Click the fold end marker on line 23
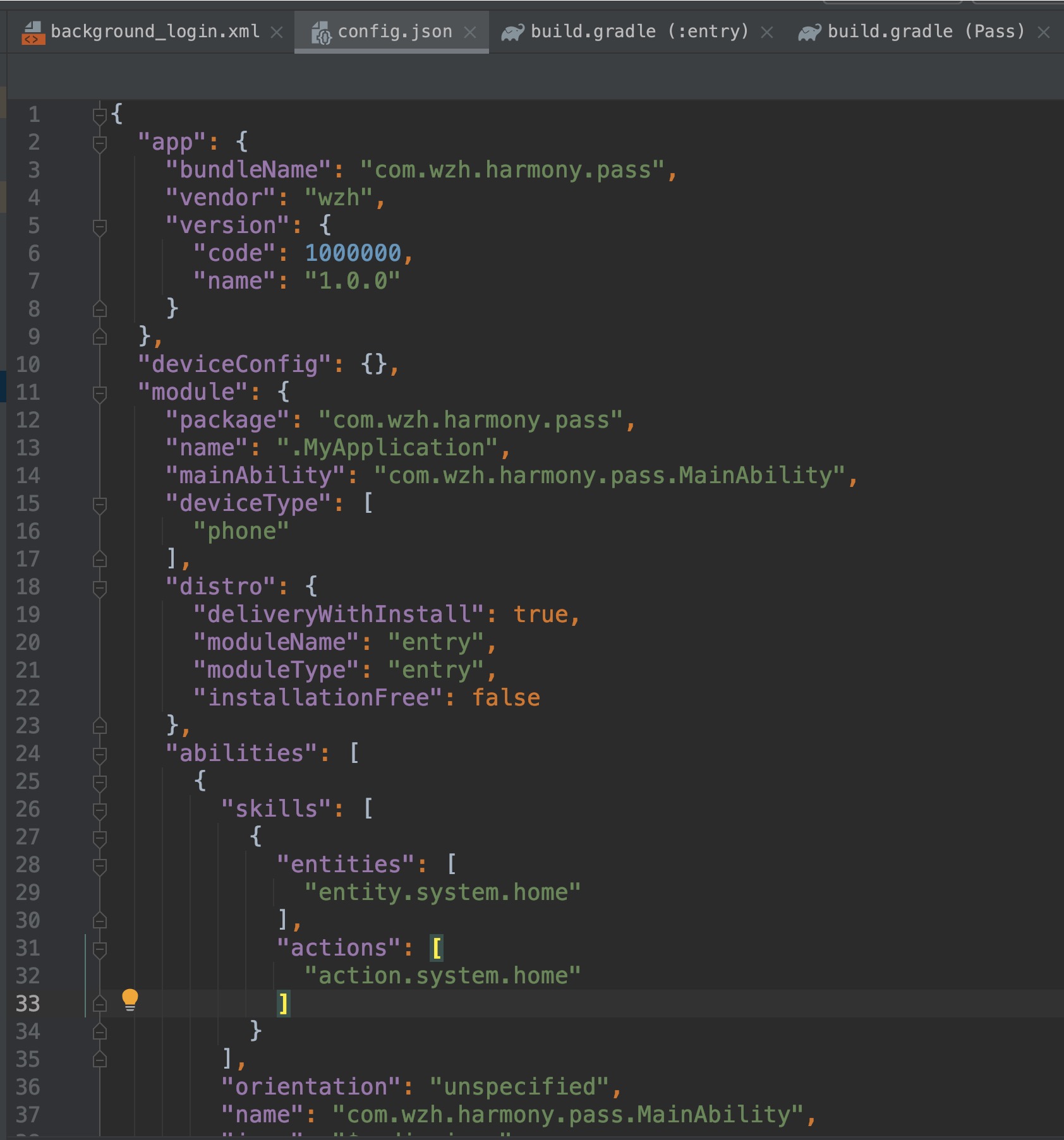The image size is (1064, 1140). tap(99, 726)
